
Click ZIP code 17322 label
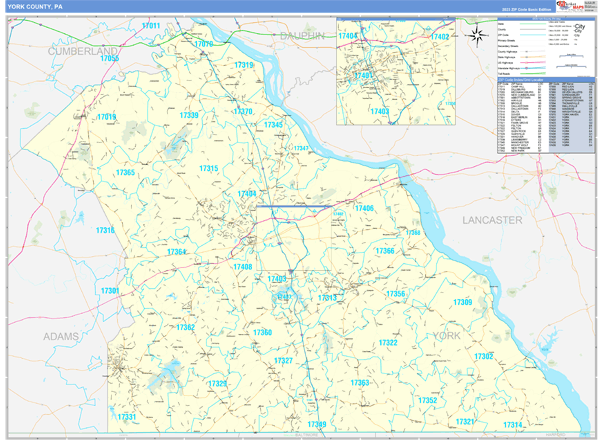[388, 343]
